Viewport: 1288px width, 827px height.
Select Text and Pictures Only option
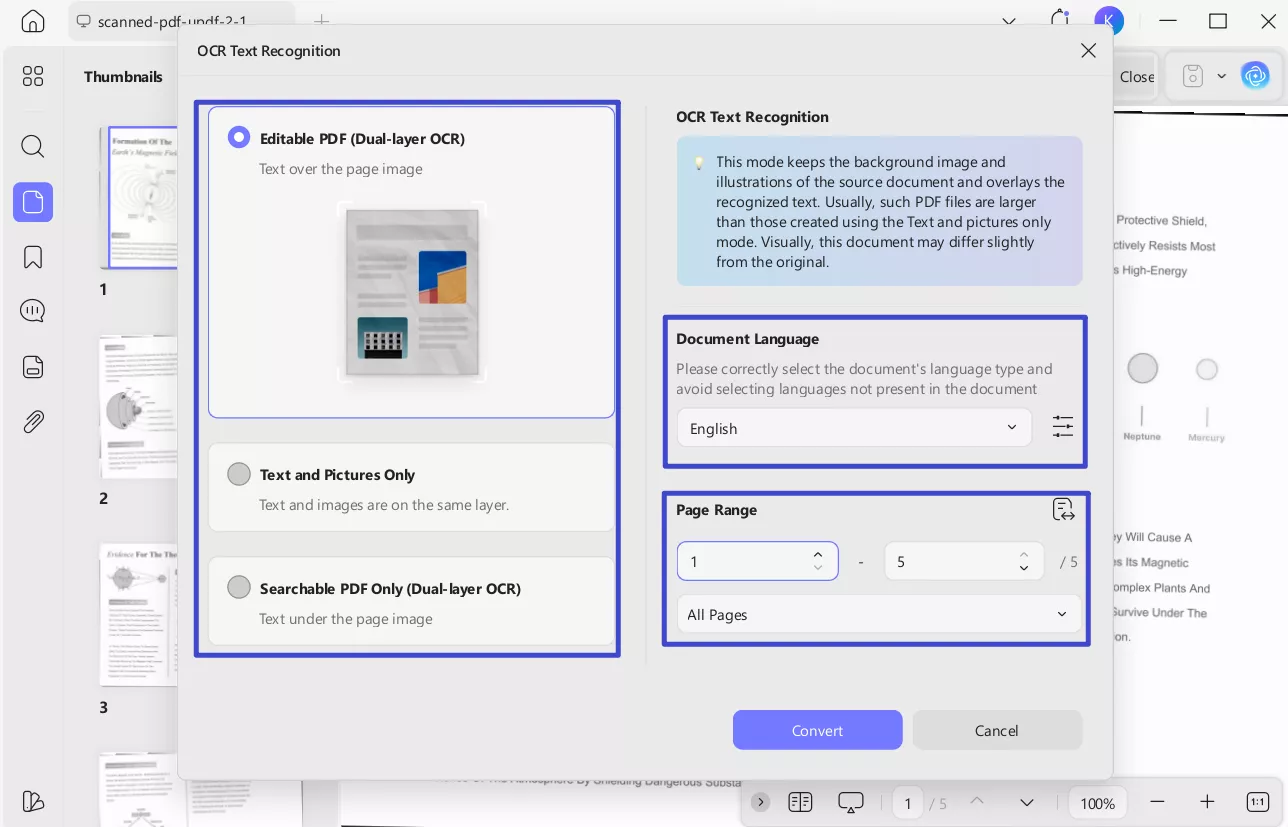coord(239,474)
